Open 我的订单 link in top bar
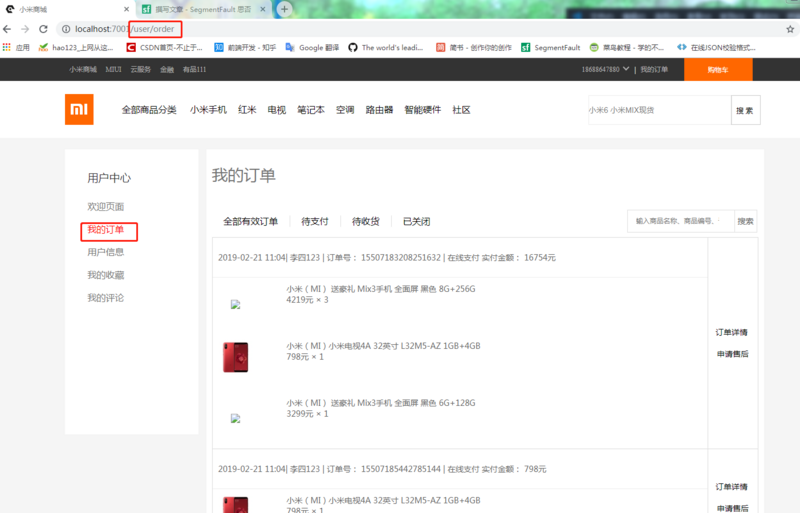The height and width of the screenshot is (513, 800). click(654, 69)
